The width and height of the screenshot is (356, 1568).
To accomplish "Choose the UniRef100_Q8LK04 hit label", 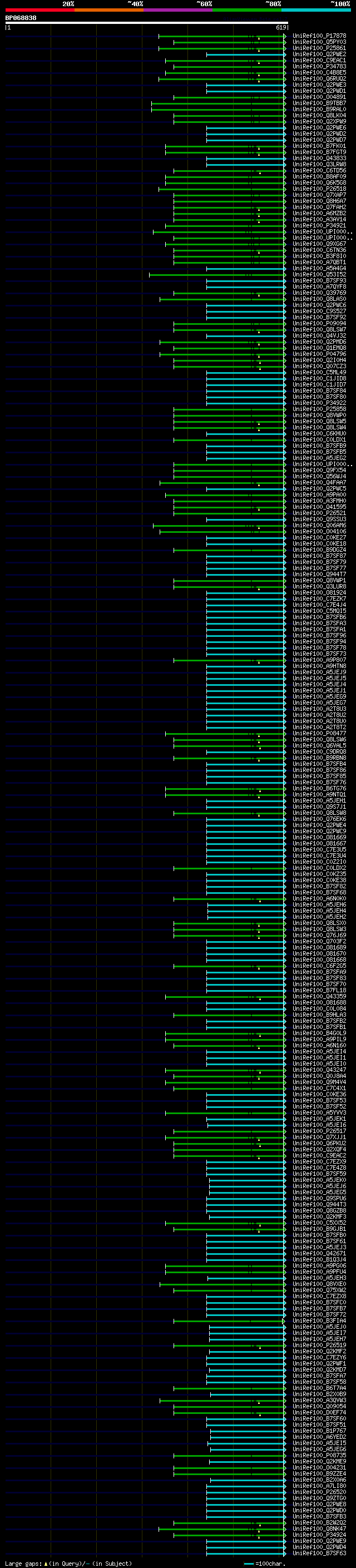I will (x=319, y=115).
